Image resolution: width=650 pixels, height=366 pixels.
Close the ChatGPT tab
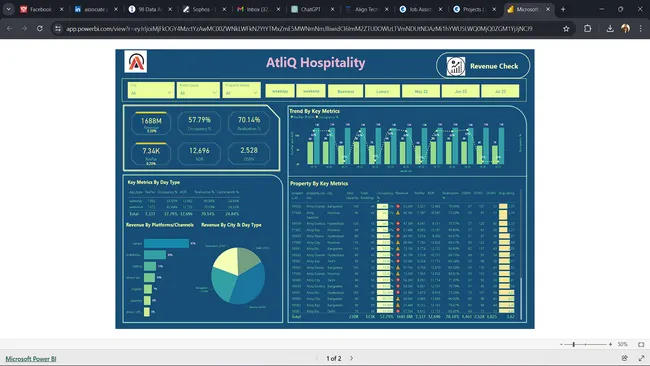(332, 9)
